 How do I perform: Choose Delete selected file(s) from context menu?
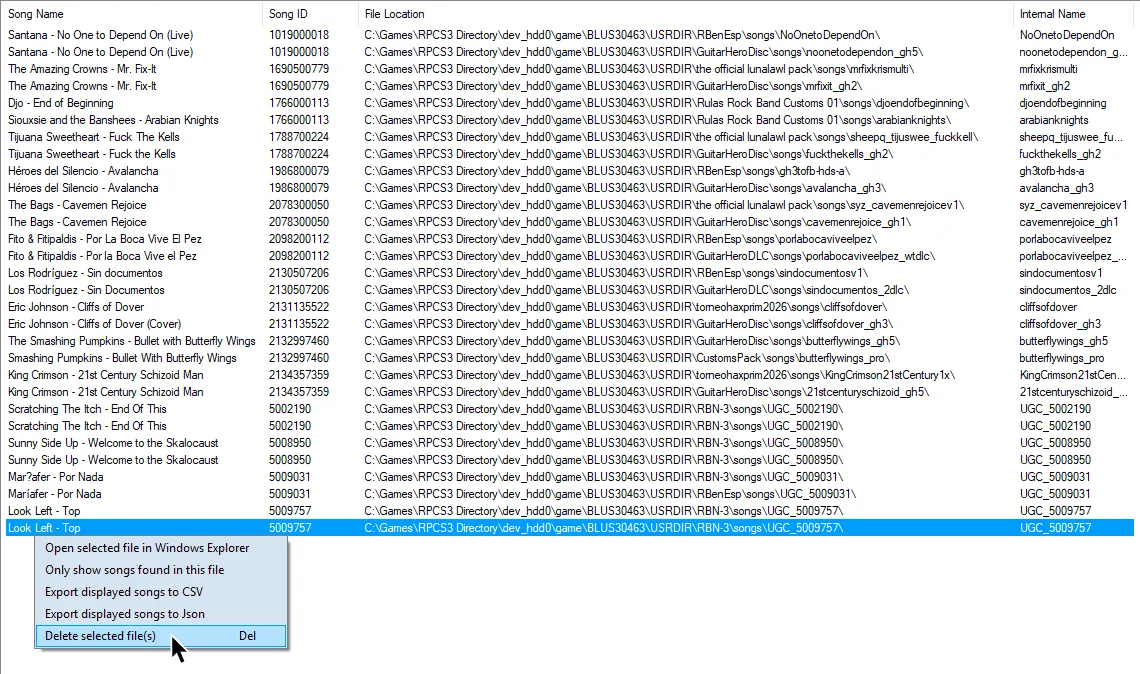click(161, 635)
